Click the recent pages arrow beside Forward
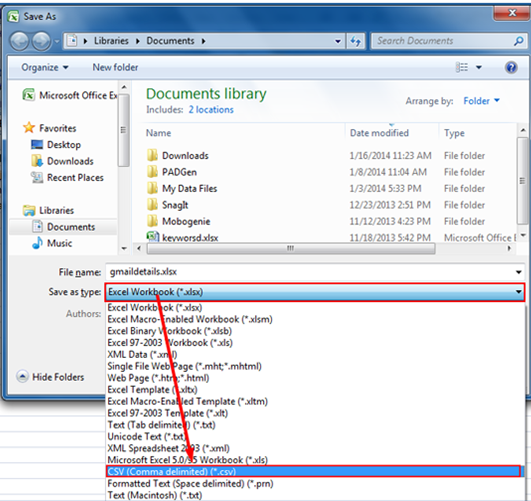Image resolution: width=531 pixels, height=501 pixels. click(x=56, y=42)
